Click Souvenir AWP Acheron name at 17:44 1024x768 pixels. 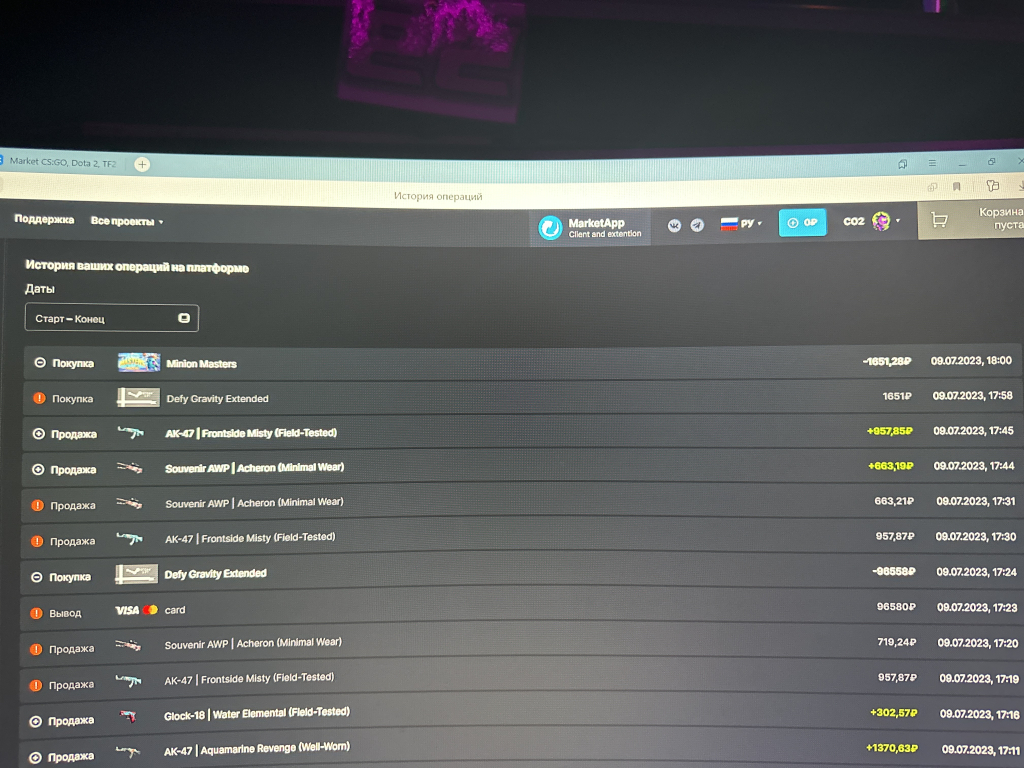coord(254,468)
